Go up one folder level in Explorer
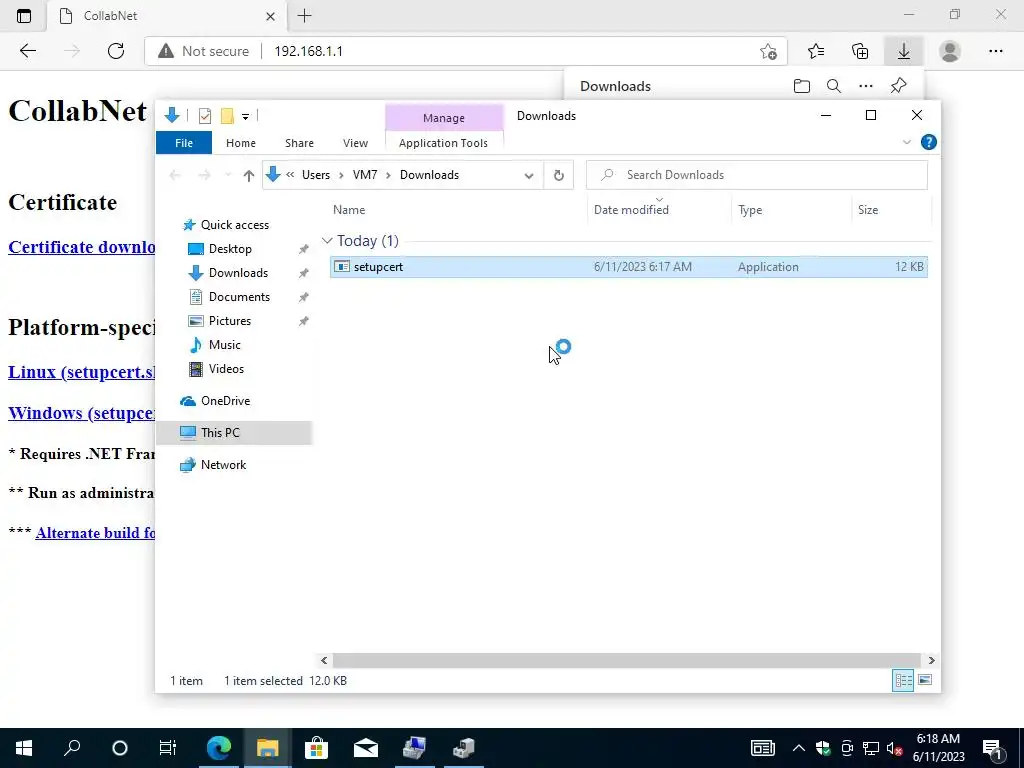This screenshot has height=768, width=1024. tap(248, 175)
